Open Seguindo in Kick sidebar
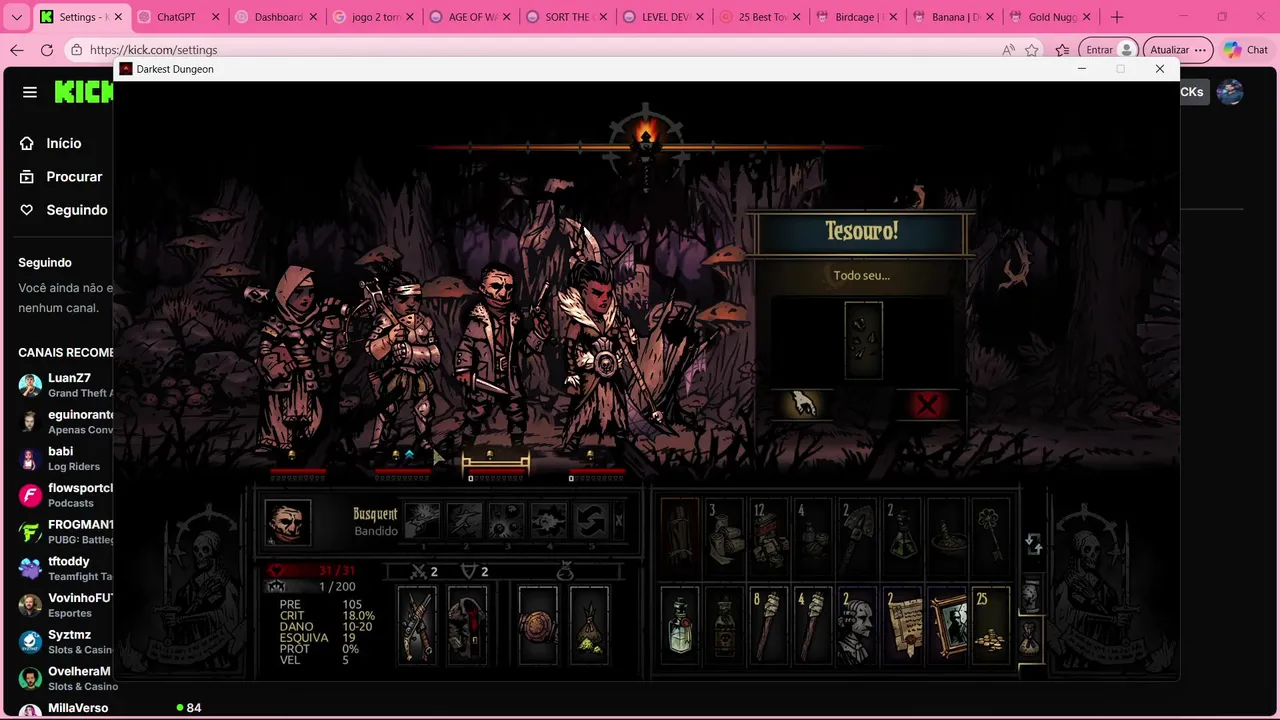 pos(64,210)
